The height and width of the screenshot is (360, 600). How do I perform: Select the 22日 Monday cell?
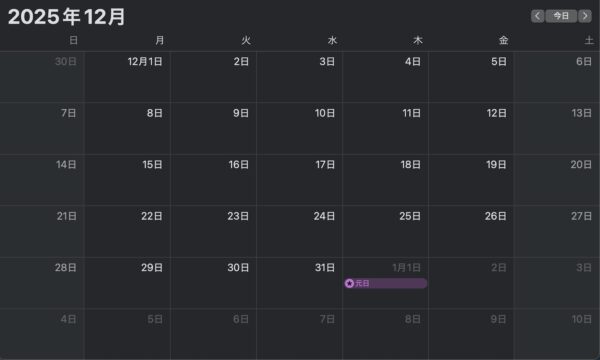[127, 231]
